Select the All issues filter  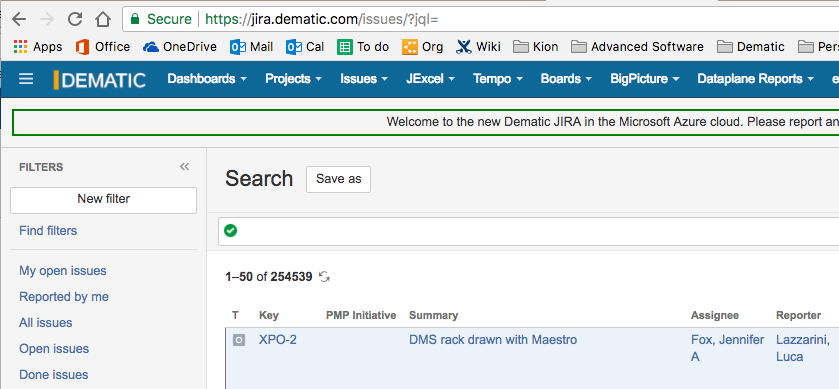point(45,323)
